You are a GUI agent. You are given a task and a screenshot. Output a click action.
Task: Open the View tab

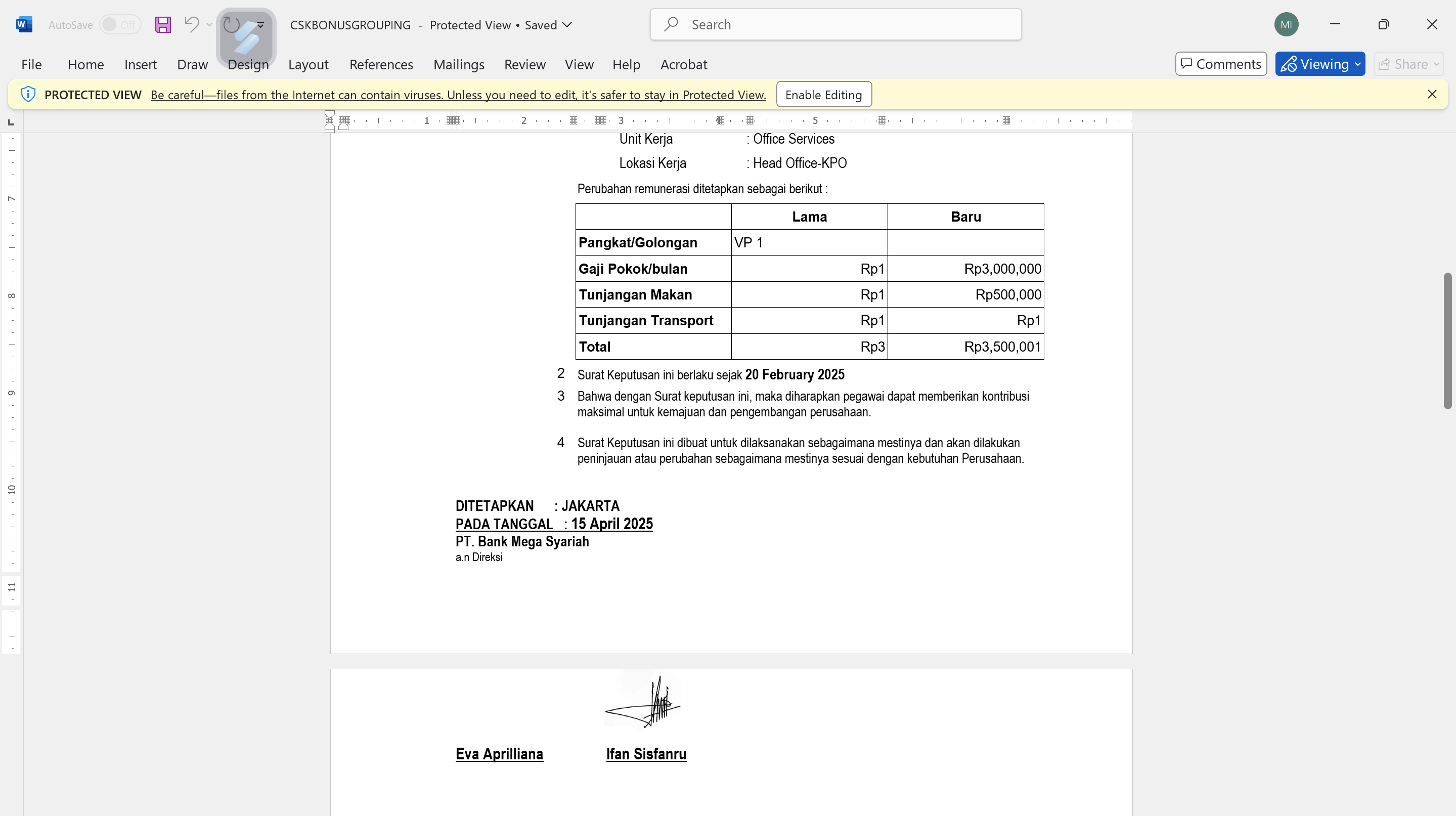(579, 64)
